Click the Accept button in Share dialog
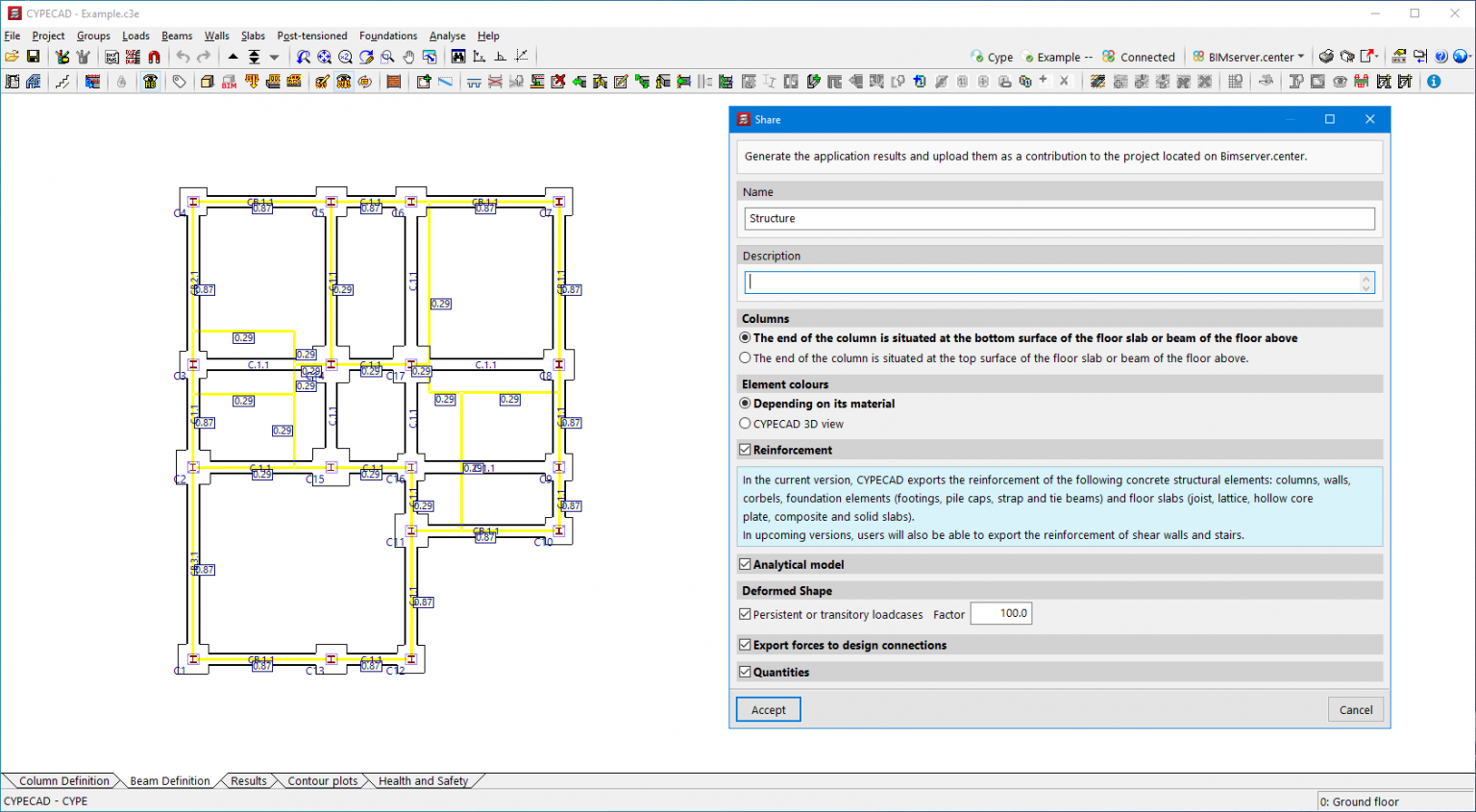Image resolution: width=1476 pixels, height=812 pixels. [x=769, y=709]
